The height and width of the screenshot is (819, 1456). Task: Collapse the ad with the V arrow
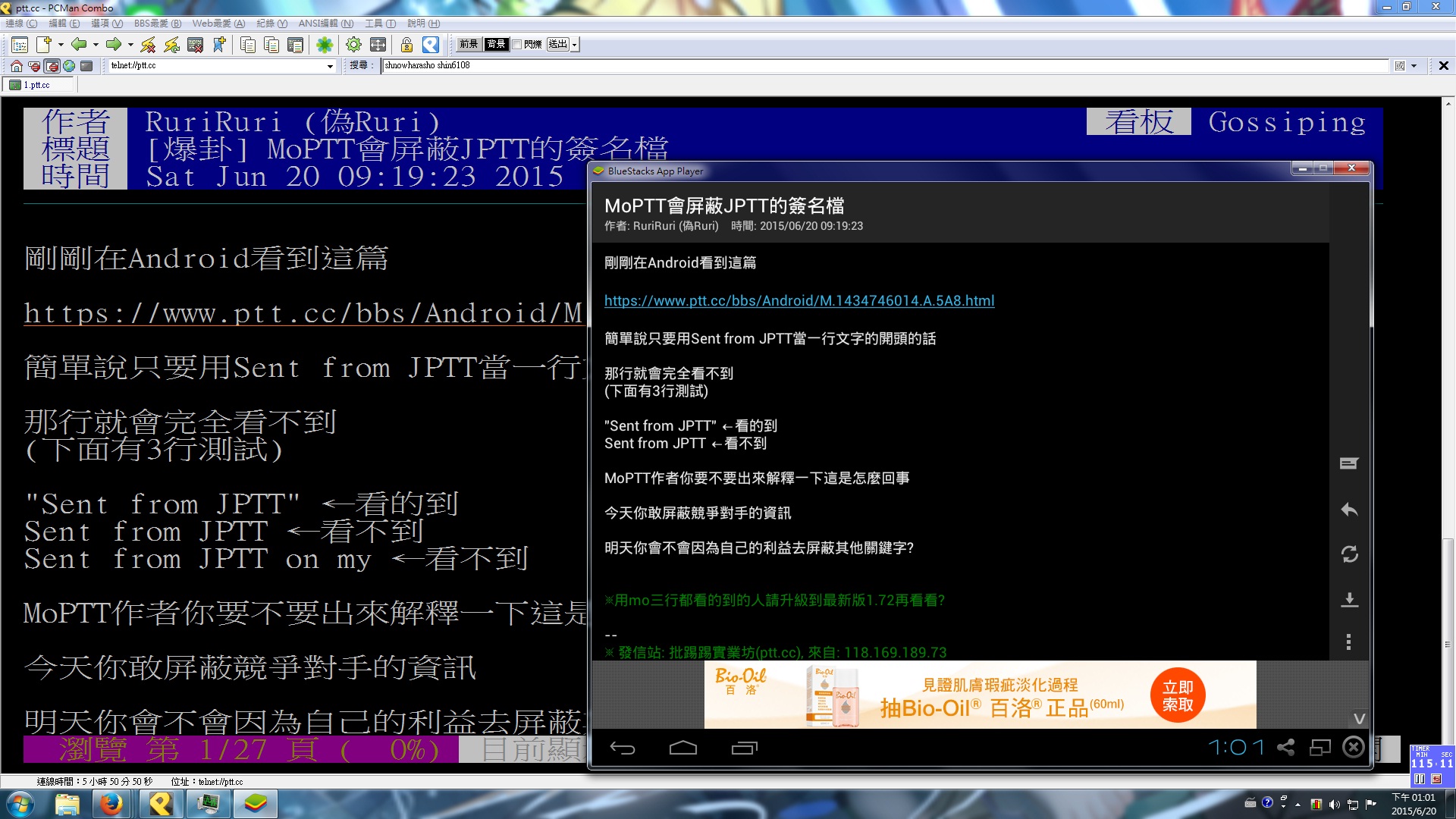pyautogui.click(x=1359, y=718)
